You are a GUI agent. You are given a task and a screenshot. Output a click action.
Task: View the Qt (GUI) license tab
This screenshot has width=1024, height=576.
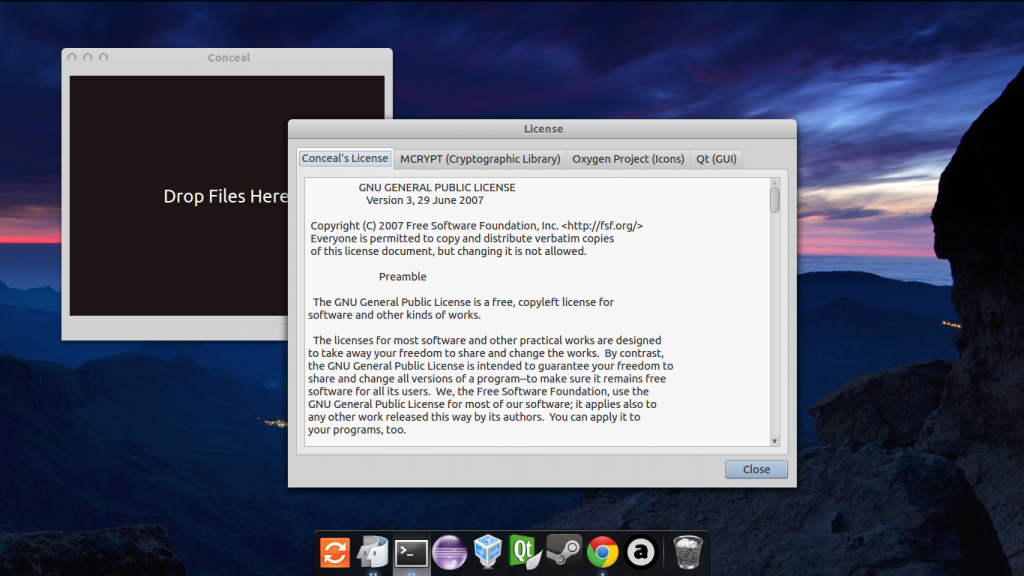pos(717,159)
